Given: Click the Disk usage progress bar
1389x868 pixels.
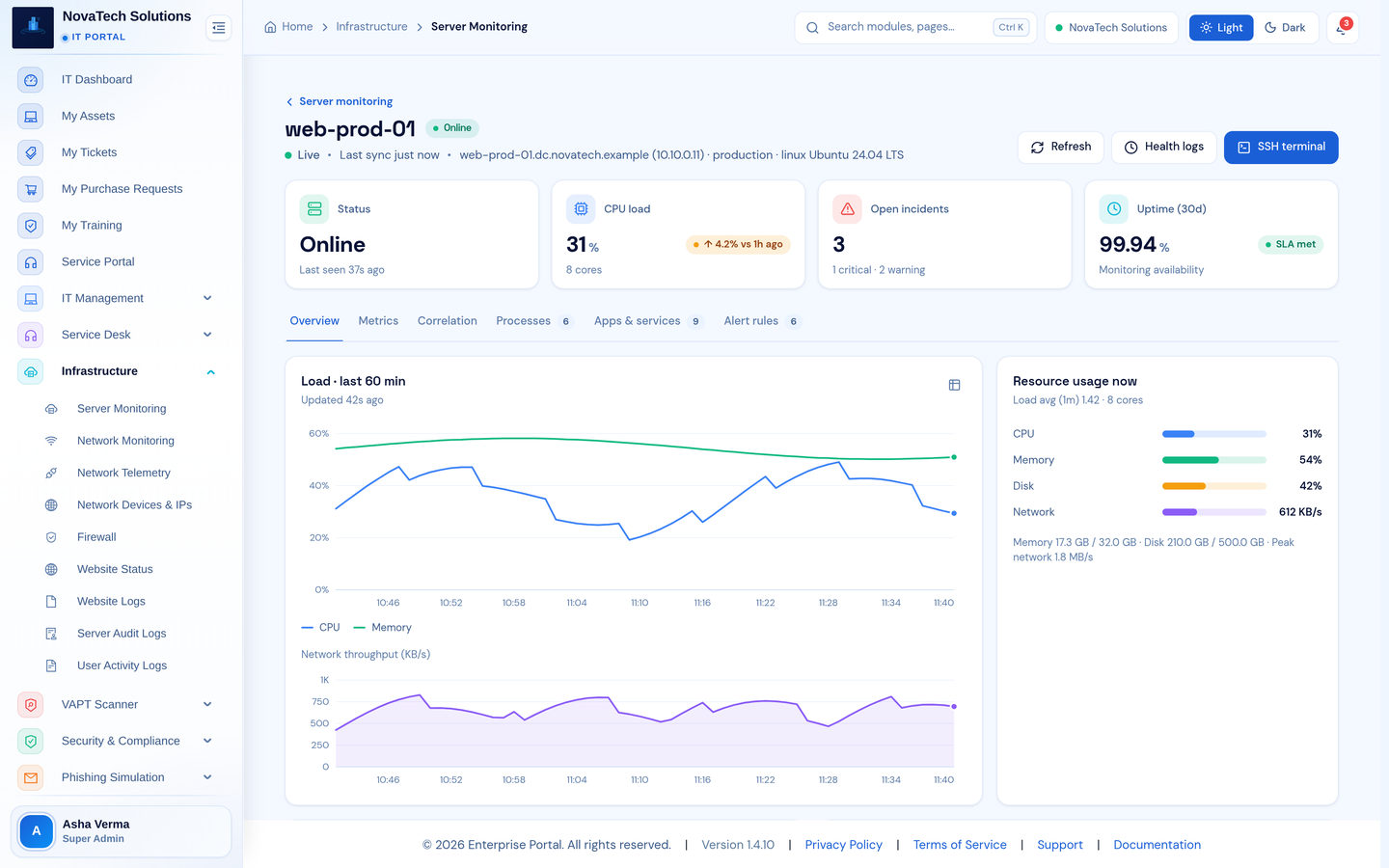Looking at the screenshot, I should tap(1214, 486).
